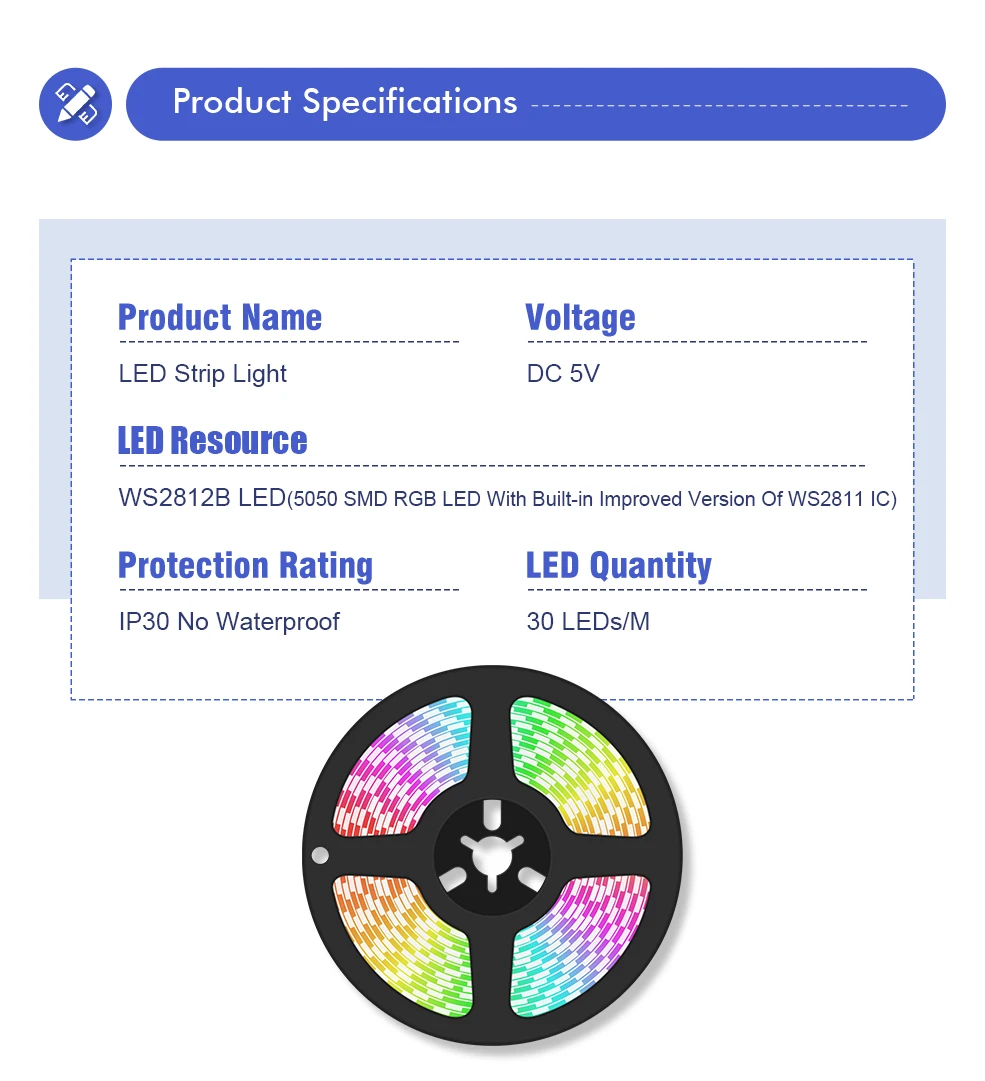Click the 30 LEDs/M value

point(588,622)
